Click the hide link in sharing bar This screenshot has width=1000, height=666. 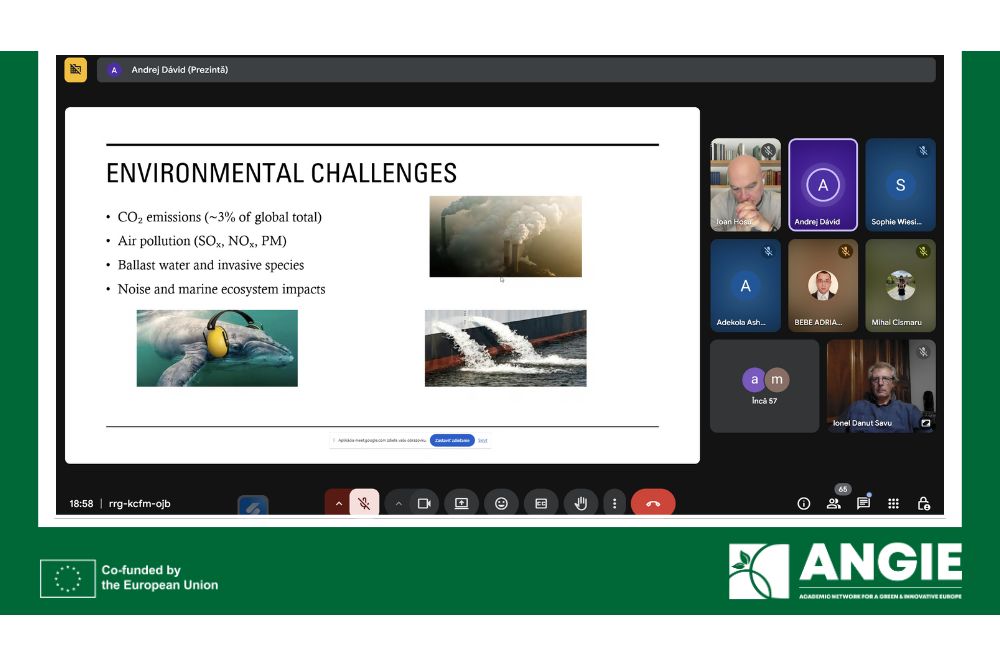(x=483, y=440)
